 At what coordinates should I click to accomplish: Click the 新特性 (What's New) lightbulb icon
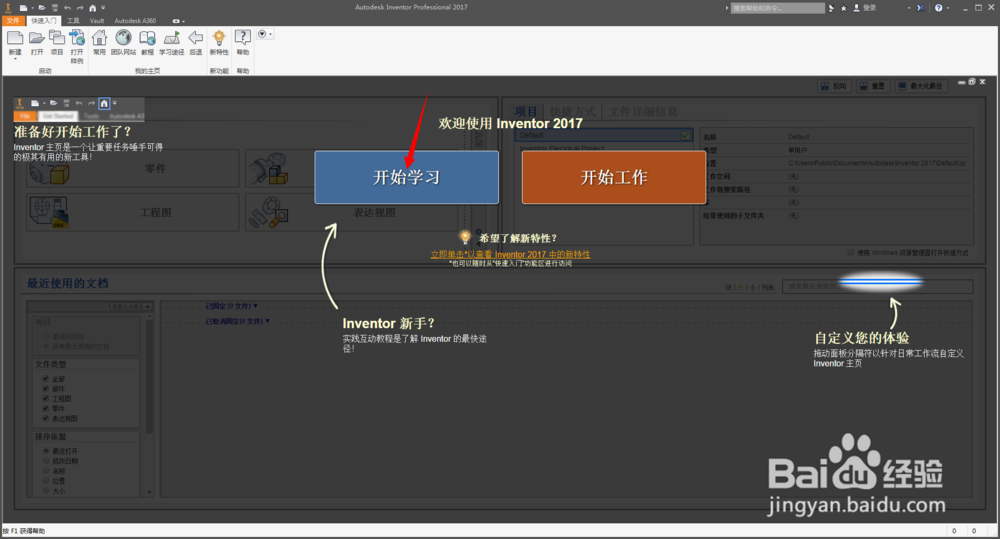point(219,39)
